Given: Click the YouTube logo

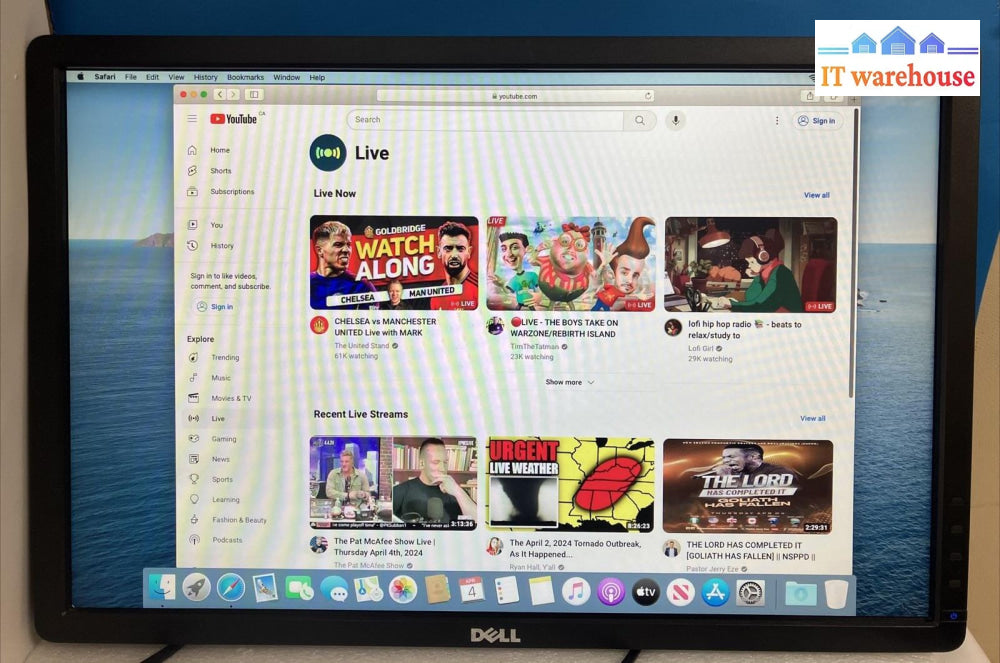Looking at the screenshot, I should click(x=234, y=119).
